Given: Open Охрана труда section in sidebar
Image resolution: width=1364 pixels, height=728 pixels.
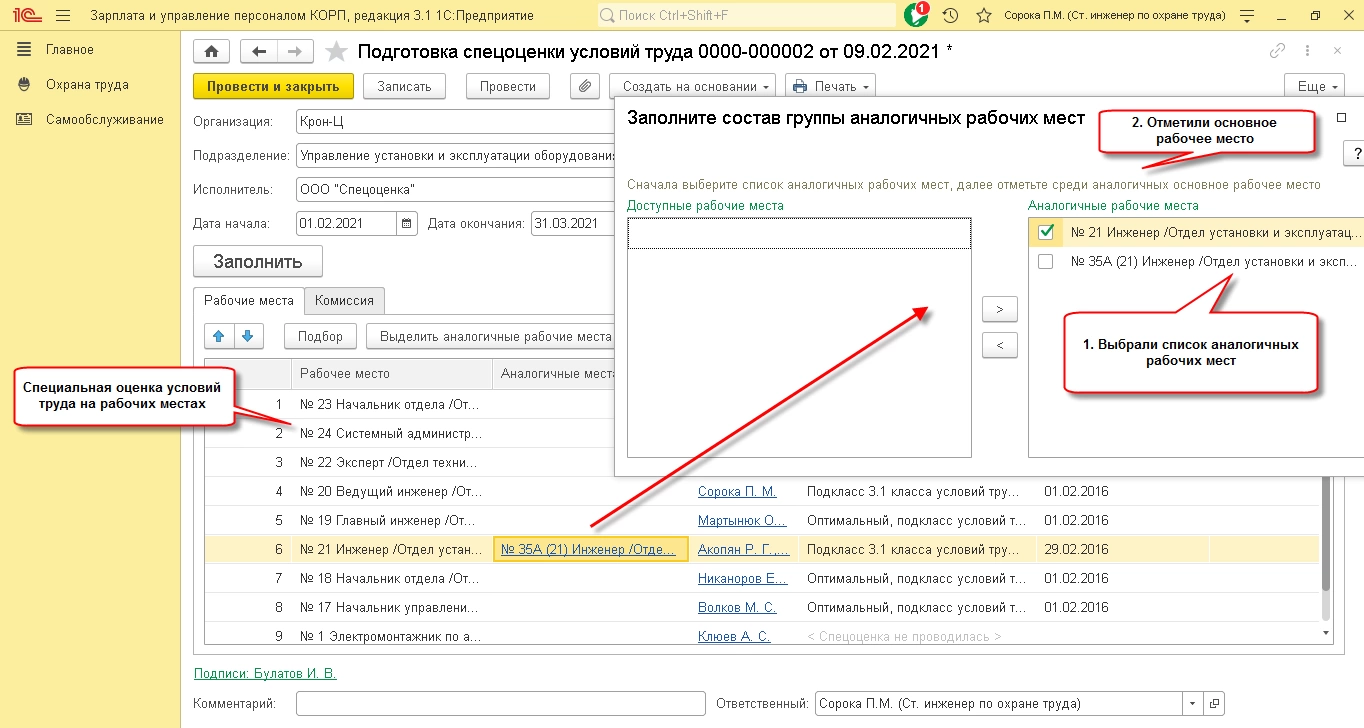Looking at the screenshot, I should pos(87,85).
